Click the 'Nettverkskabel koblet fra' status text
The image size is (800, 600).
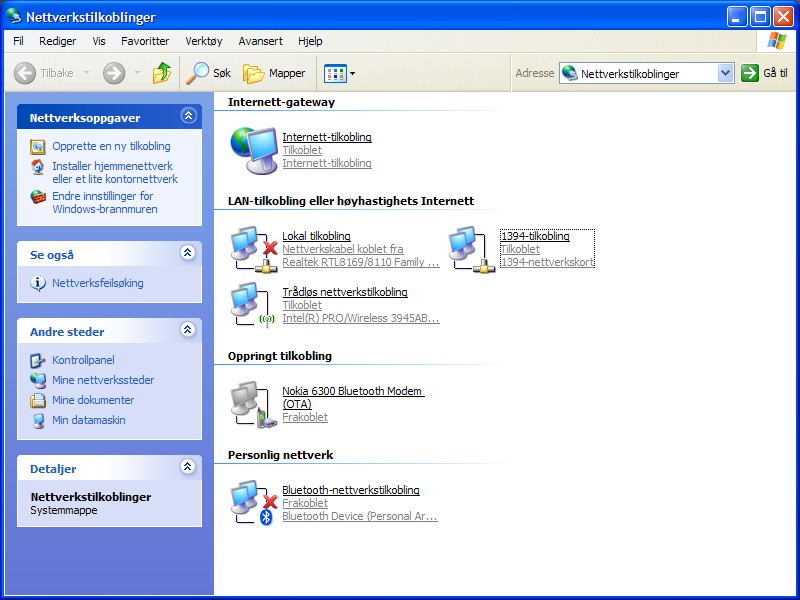[343, 249]
